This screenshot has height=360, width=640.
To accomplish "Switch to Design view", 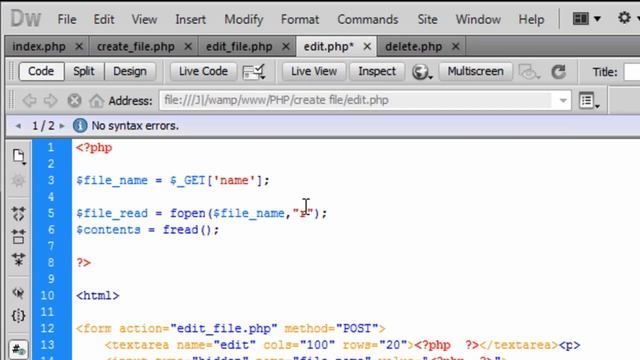I will 130,71.
